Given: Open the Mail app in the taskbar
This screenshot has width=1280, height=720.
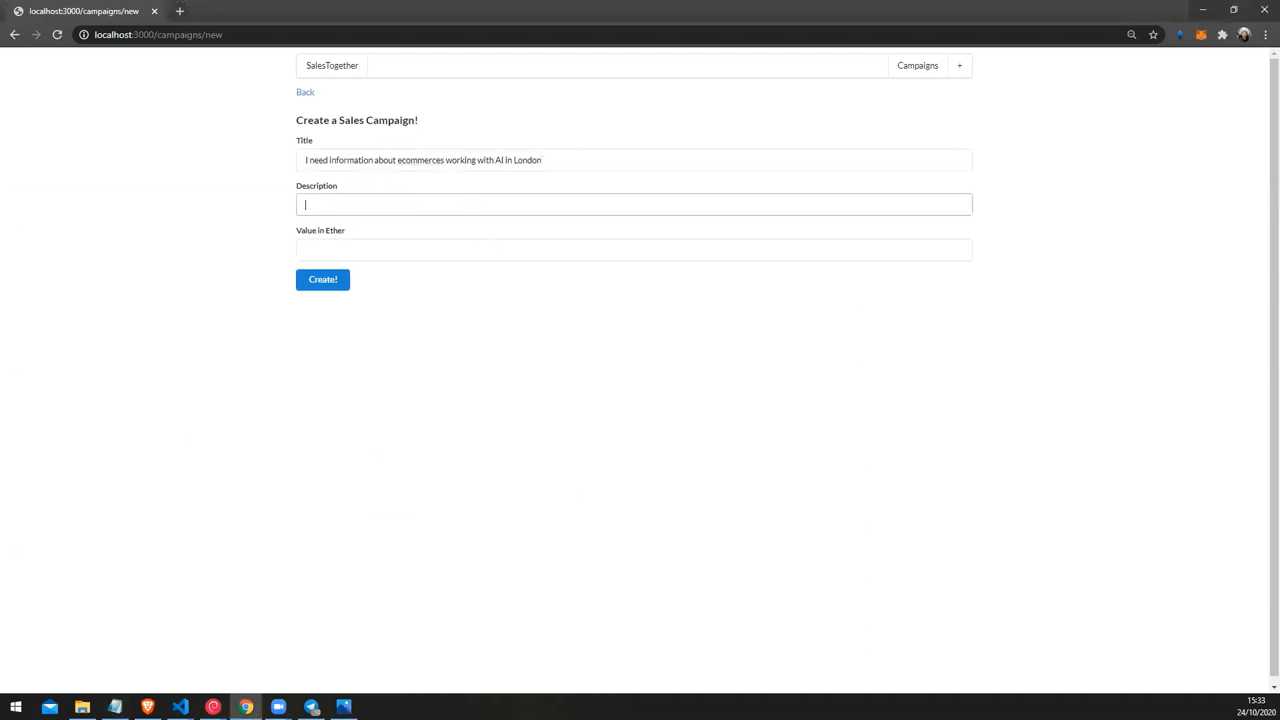Looking at the screenshot, I should pos(49,707).
